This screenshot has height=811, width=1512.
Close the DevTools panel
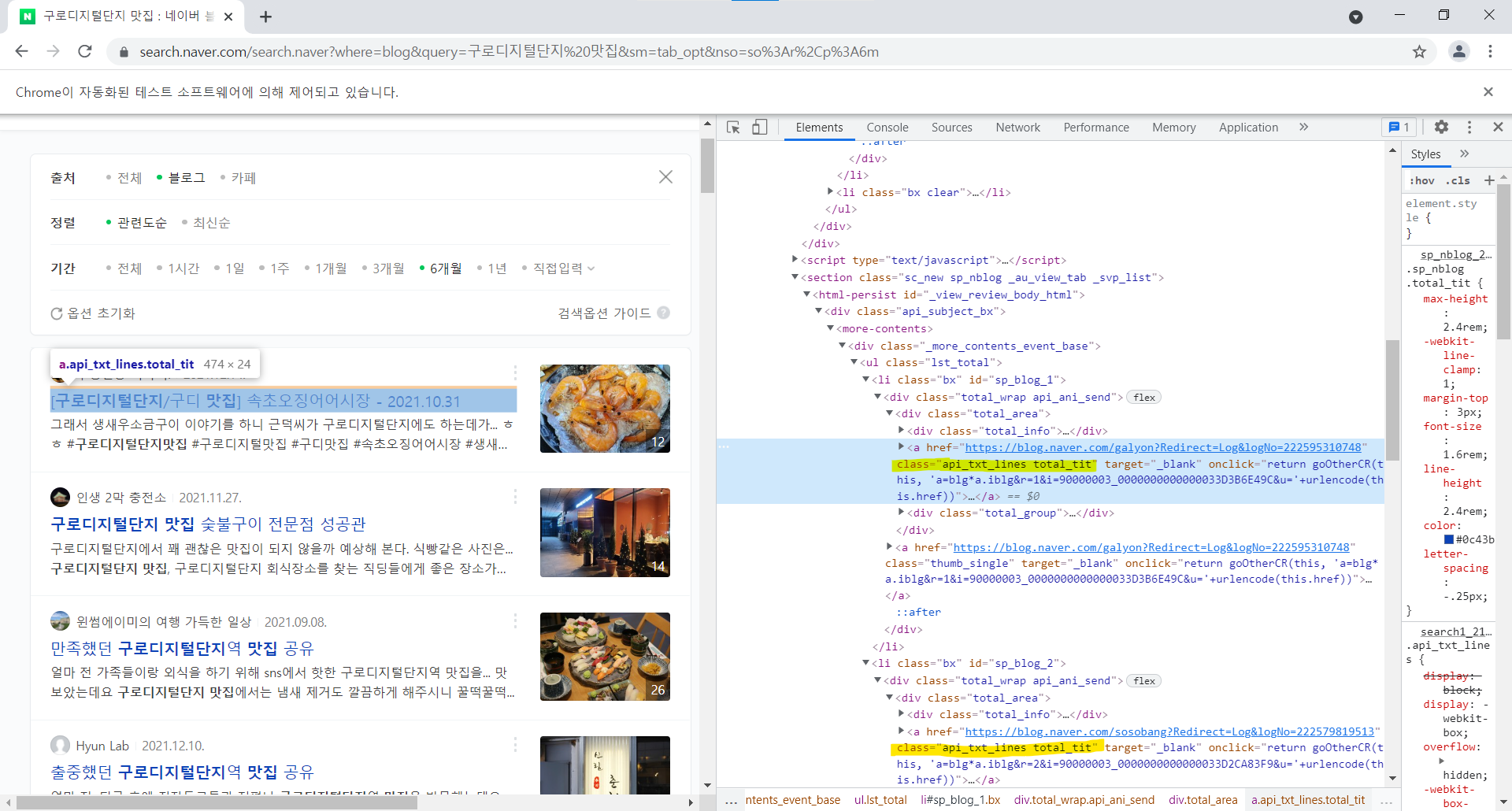pyautogui.click(x=1498, y=127)
